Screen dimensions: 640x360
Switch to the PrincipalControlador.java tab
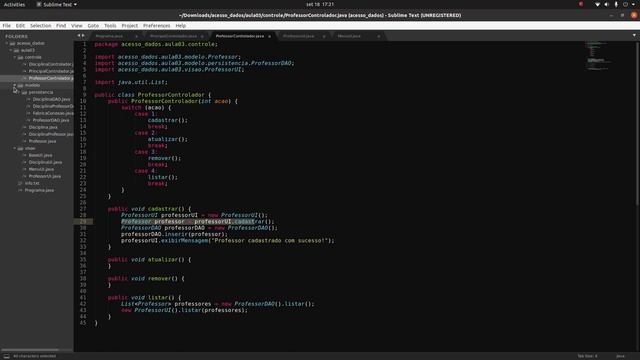click(173, 36)
